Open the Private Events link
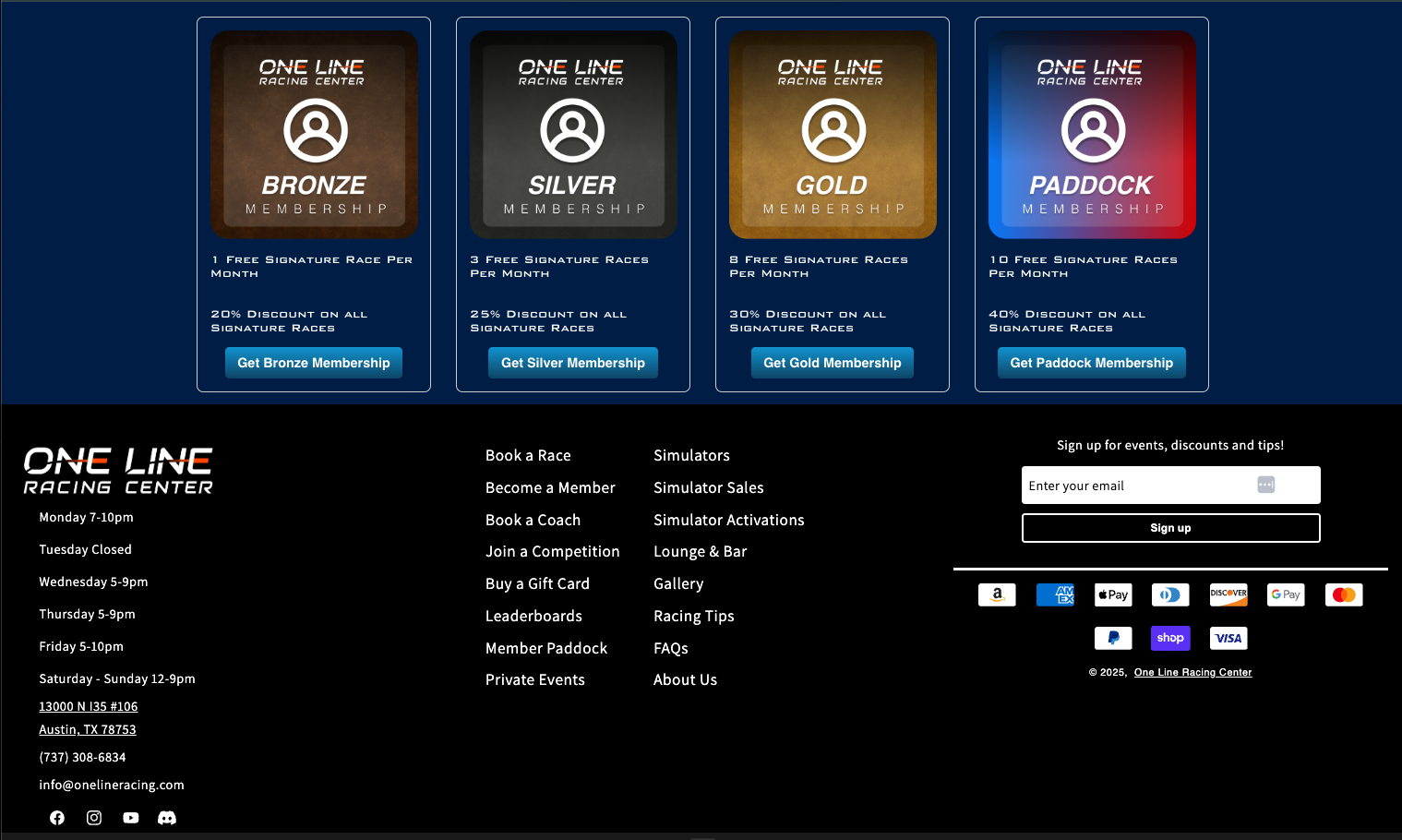The height and width of the screenshot is (840, 1402). pos(535,679)
